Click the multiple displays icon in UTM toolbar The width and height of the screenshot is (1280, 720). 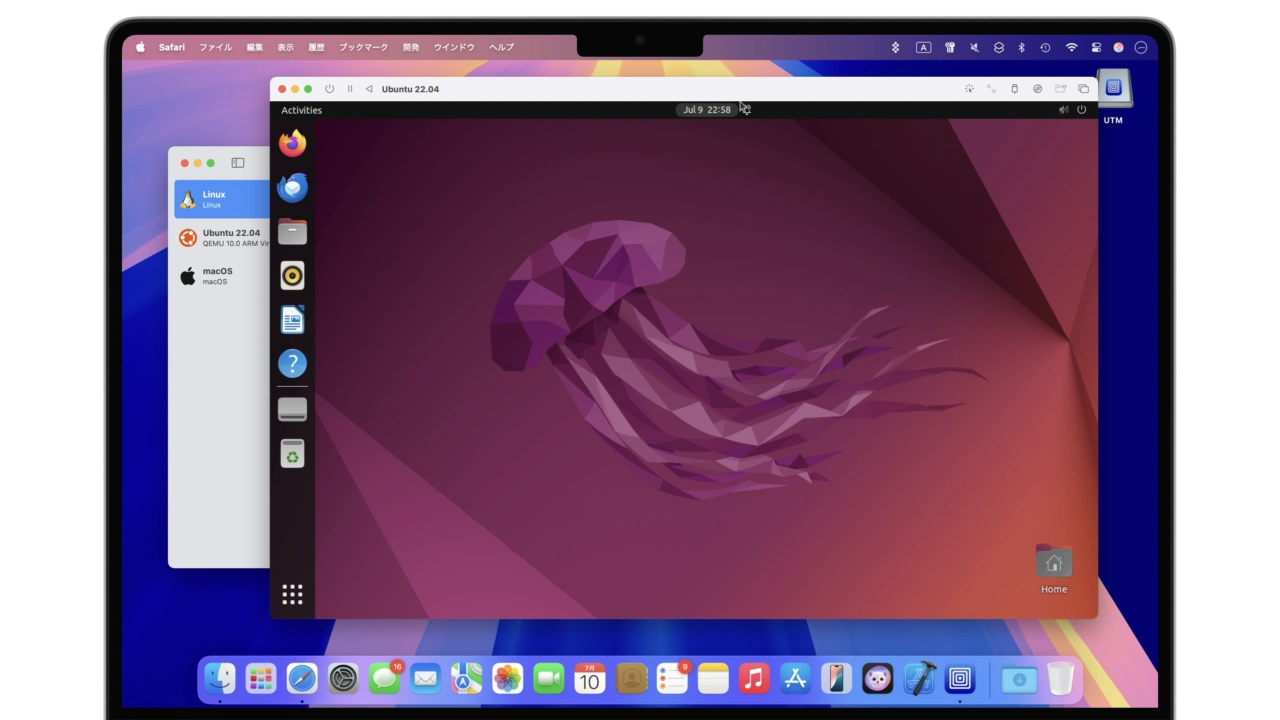pos(1084,89)
